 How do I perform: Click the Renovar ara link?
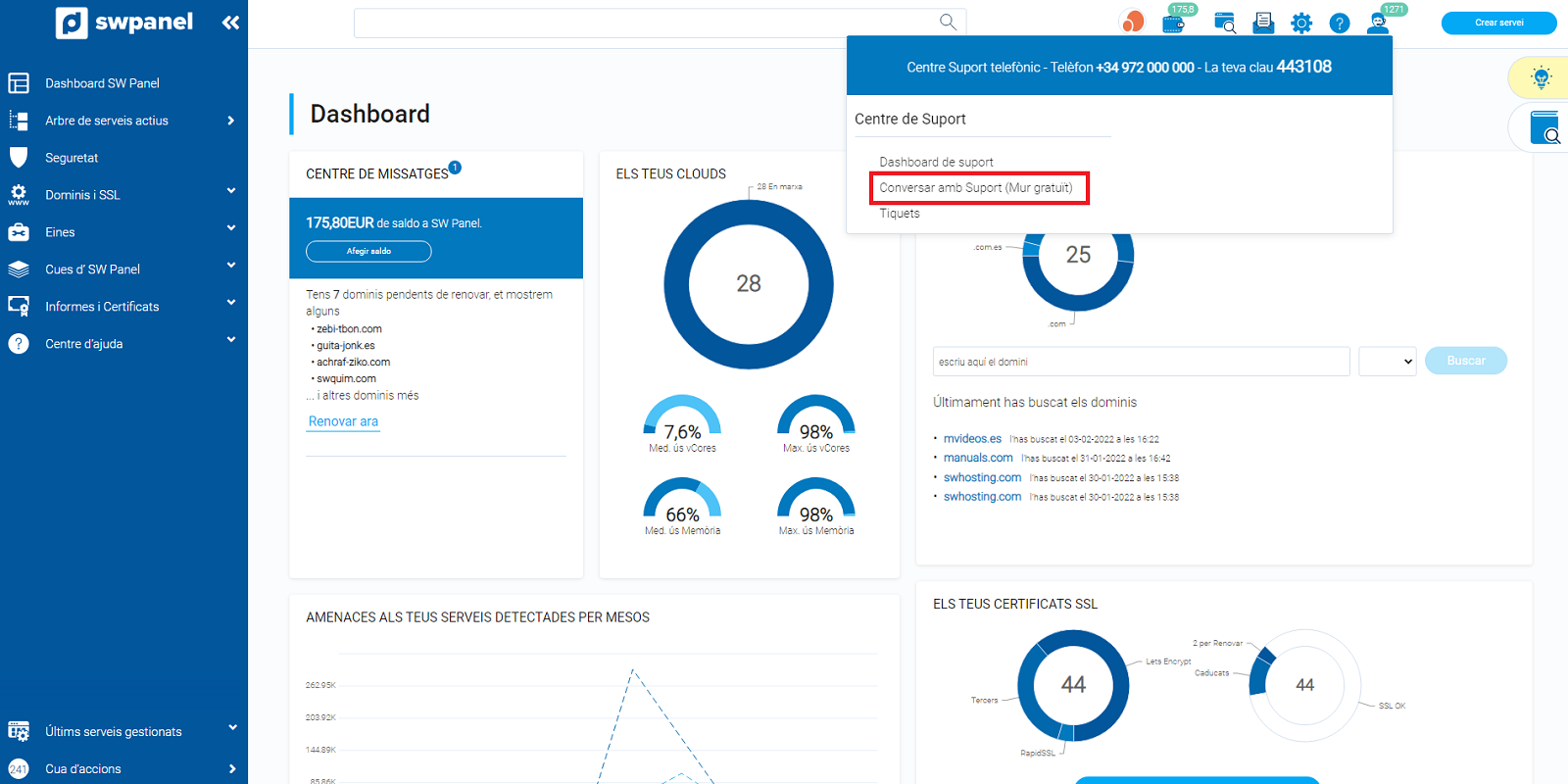click(343, 421)
